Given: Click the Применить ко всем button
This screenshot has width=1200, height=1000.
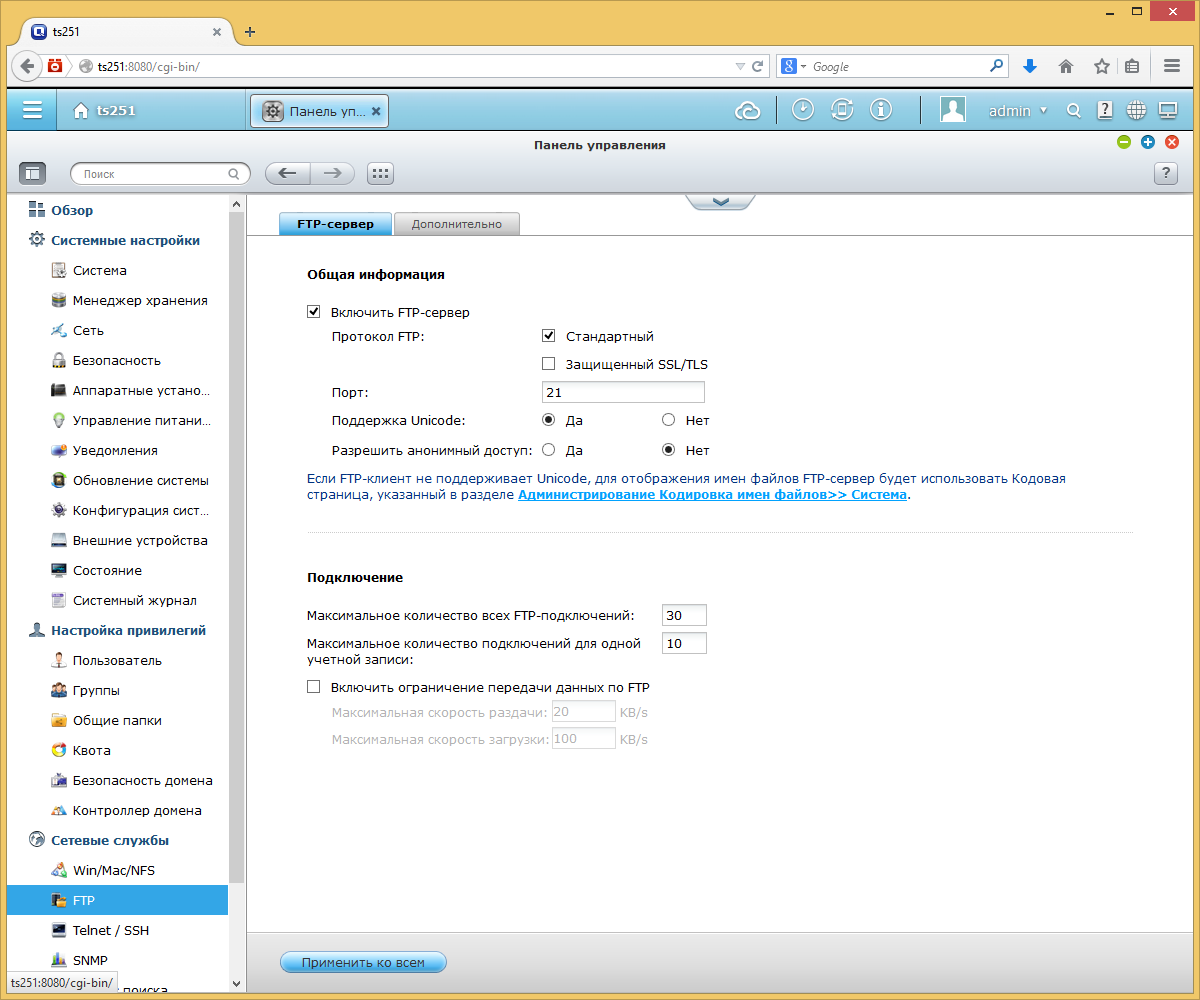Looking at the screenshot, I should pyautogui.click(x=363, y=963).
